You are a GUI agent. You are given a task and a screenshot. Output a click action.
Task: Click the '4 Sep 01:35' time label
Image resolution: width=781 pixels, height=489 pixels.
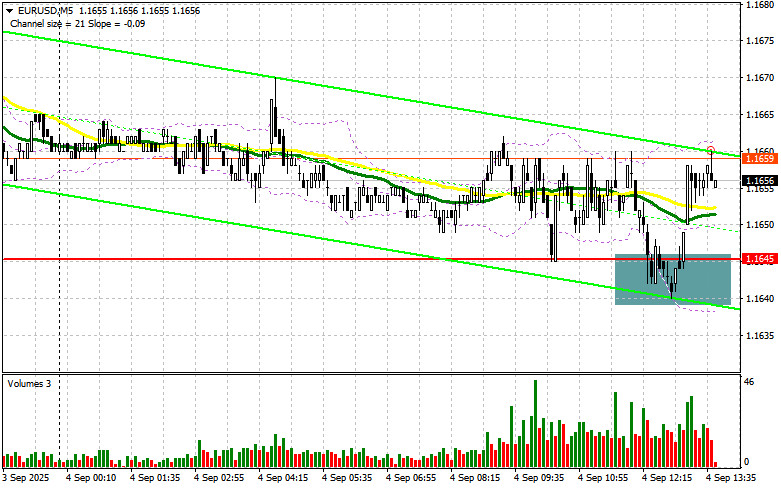coord(155,478)
